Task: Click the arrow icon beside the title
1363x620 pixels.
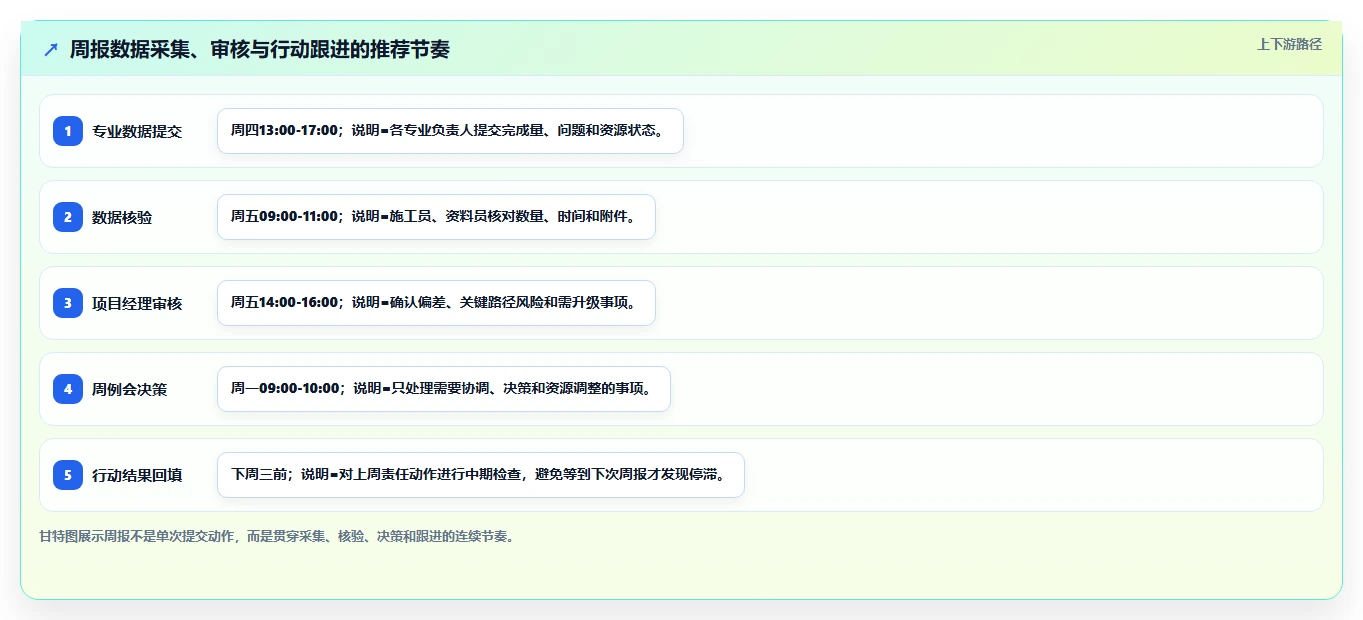Action: click(51, 50)
